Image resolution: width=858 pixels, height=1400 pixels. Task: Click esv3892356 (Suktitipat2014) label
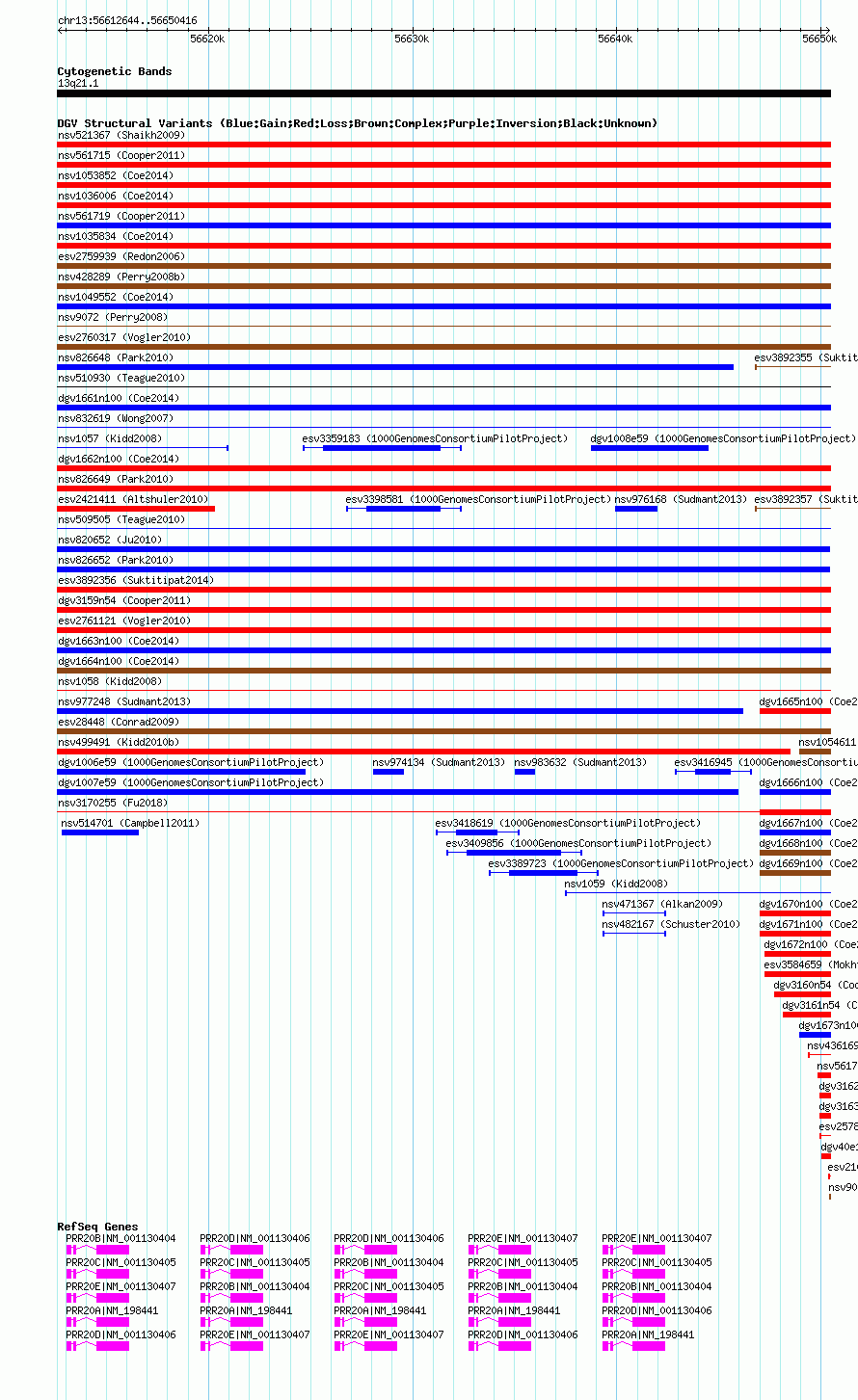(x=136, y=580)
